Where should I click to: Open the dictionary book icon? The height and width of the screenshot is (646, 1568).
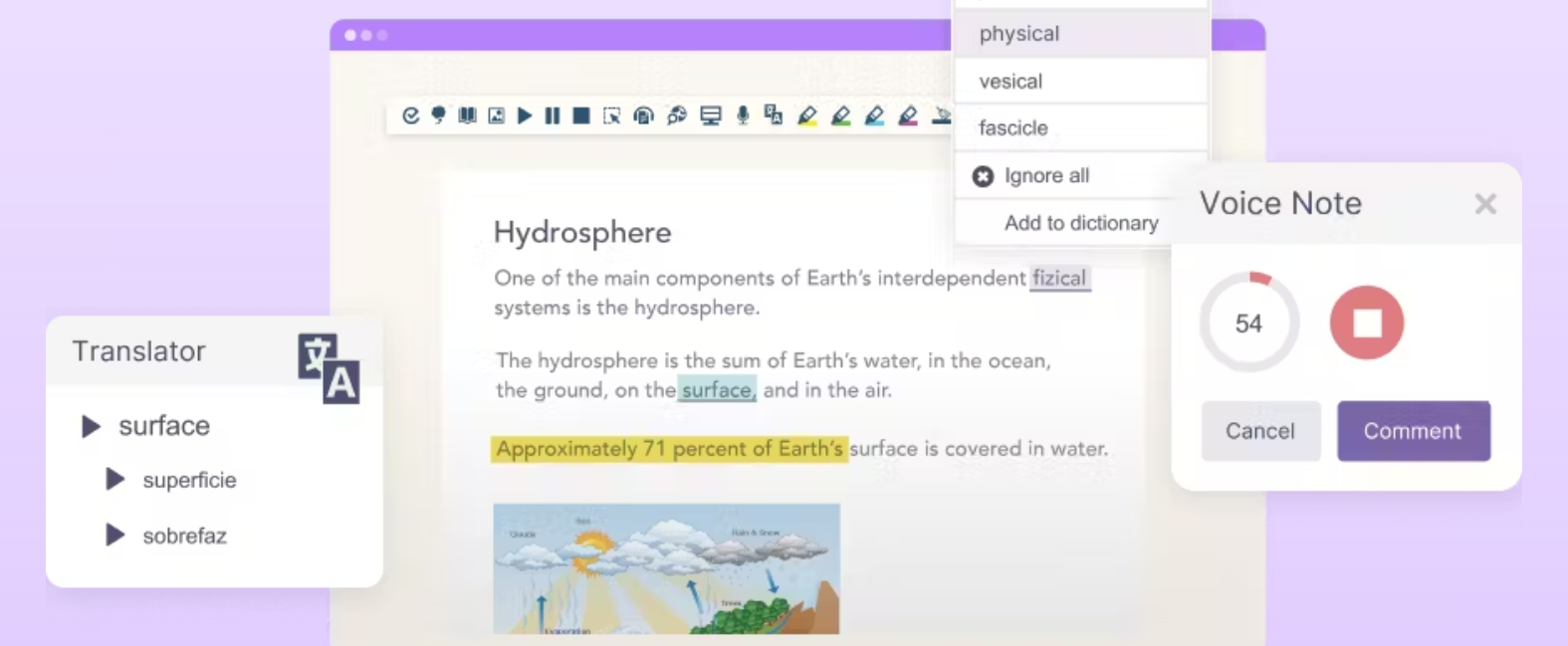pos(467,115)
